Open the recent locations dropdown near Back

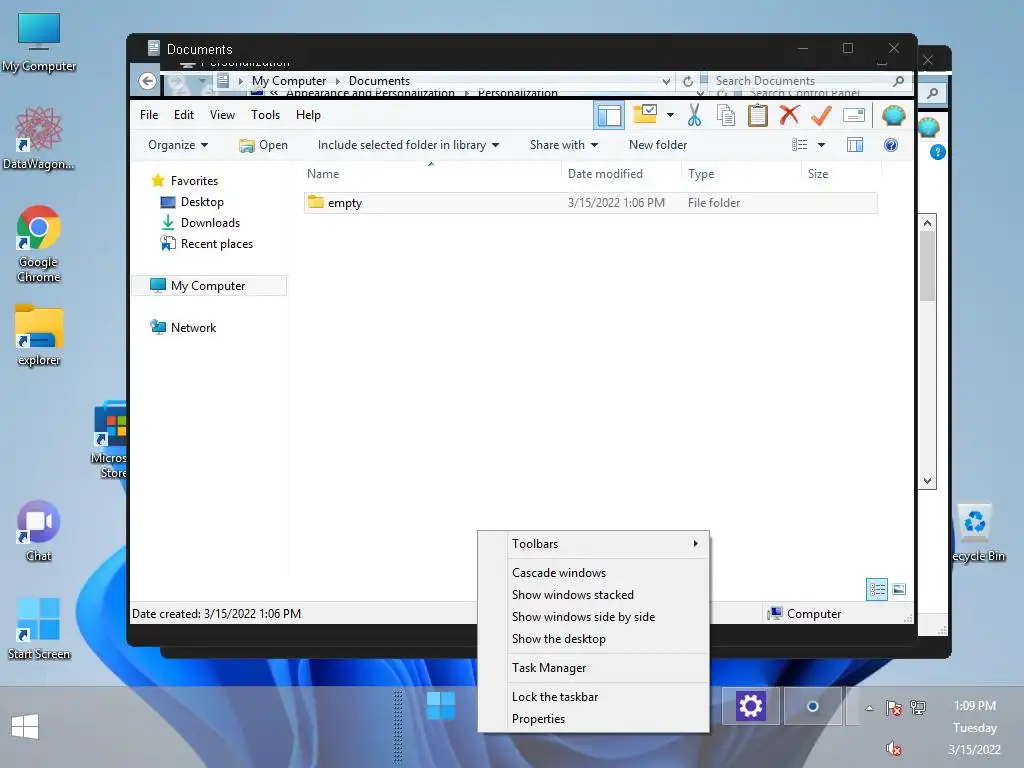[202, 81]
